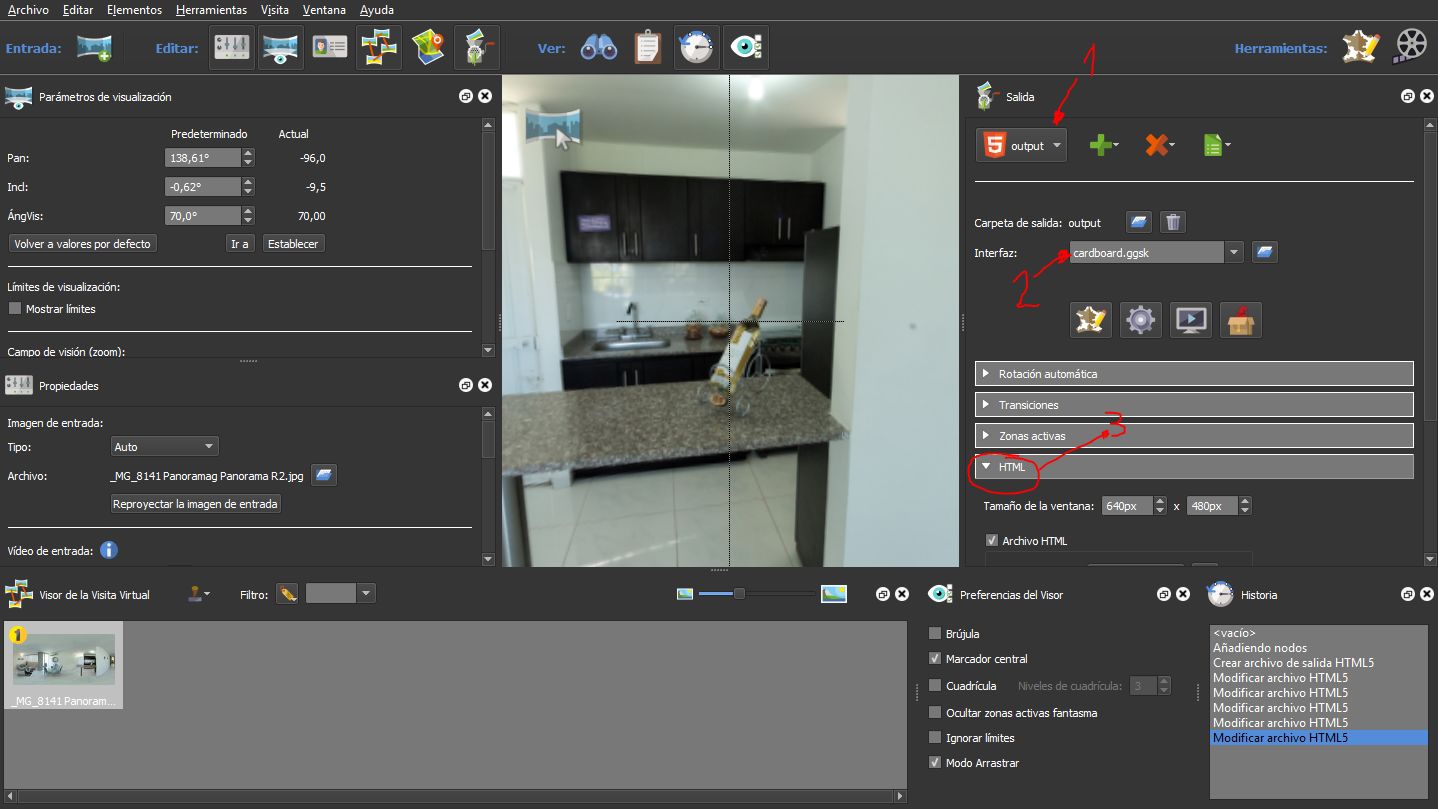
Task: Open the clipboard overview icon
Action: [648, 47]
